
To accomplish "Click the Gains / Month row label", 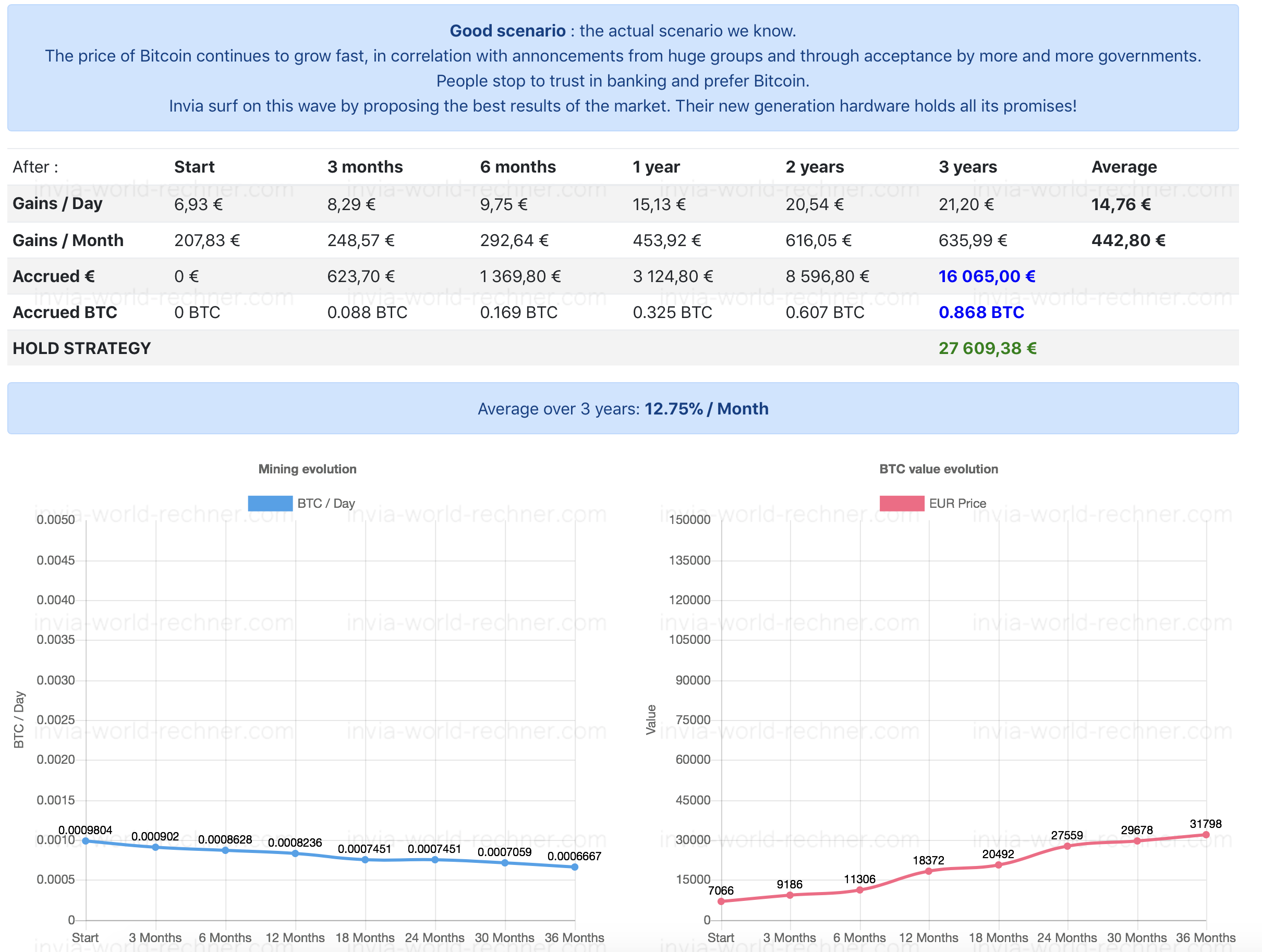I will click(68, 240).
